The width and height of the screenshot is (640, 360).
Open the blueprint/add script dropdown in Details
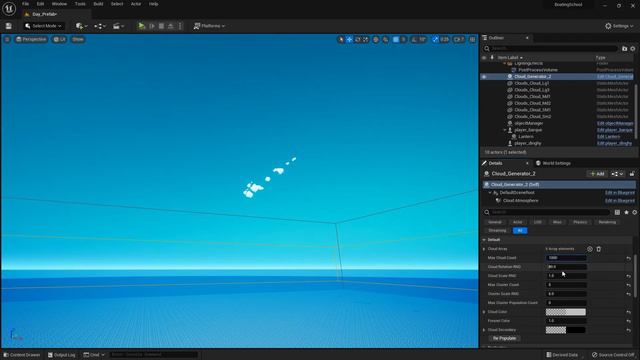point(617,174)
